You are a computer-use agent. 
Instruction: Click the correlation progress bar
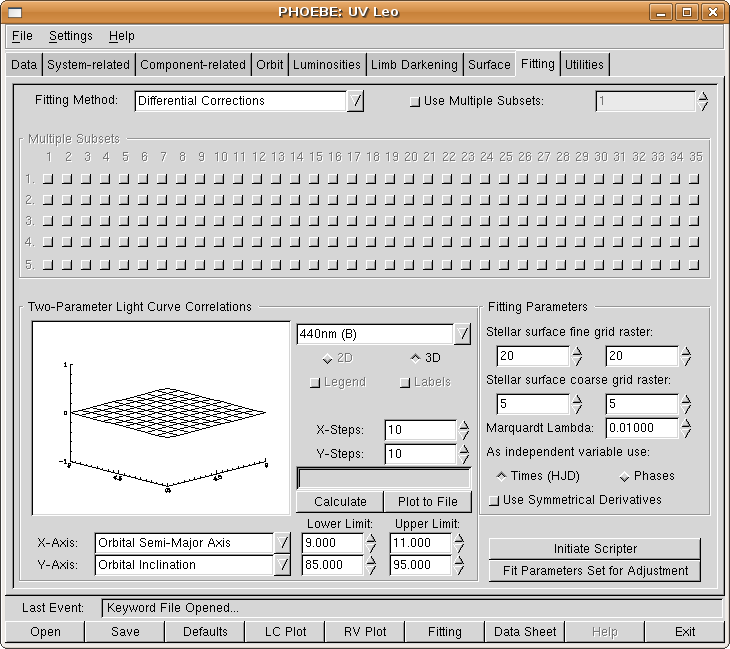(x=384, y=478)
